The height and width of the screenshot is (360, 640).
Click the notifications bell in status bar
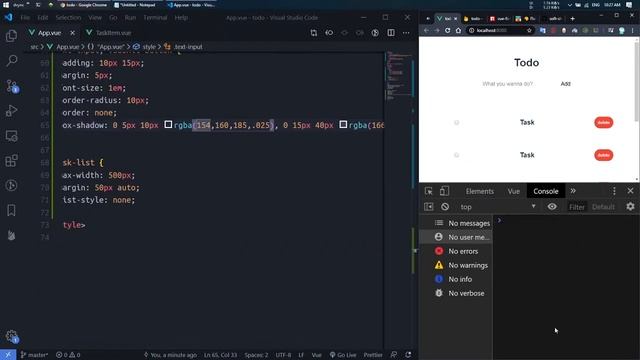[x=408, y=355]
